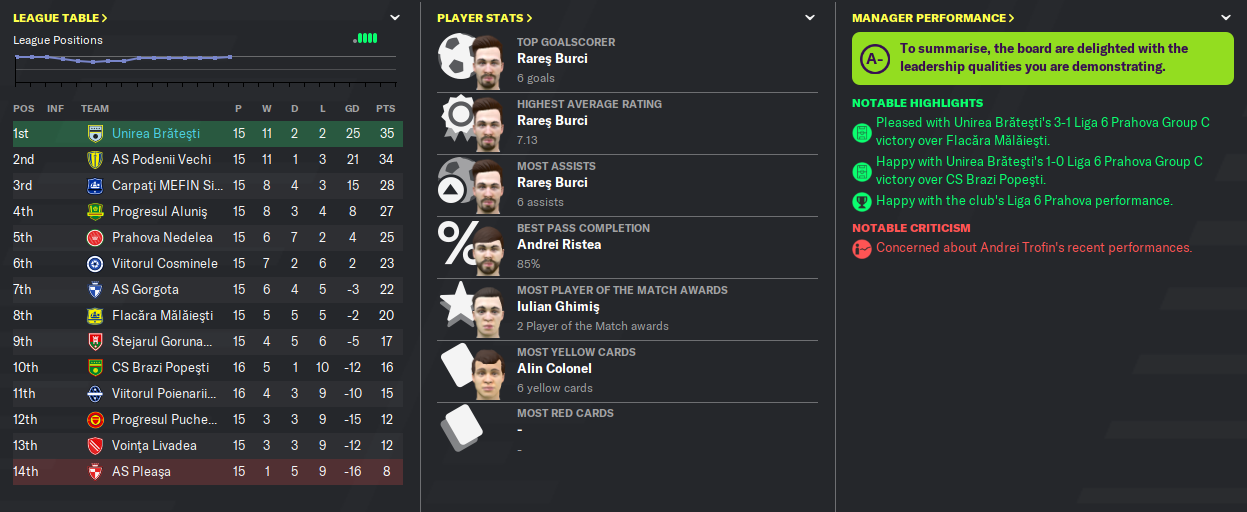Click the Viitorul Cosminele team crest

pos(95,263)
